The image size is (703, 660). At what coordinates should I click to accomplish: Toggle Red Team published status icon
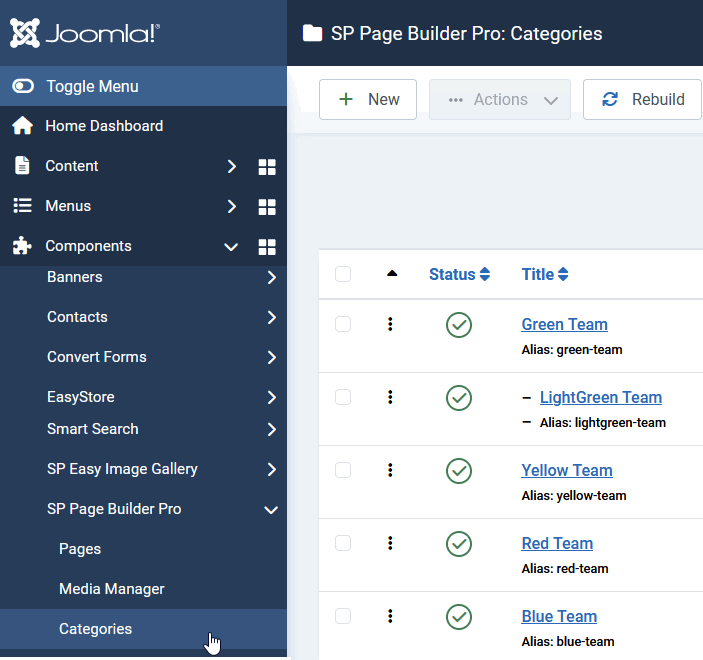(x=459, y=544)
